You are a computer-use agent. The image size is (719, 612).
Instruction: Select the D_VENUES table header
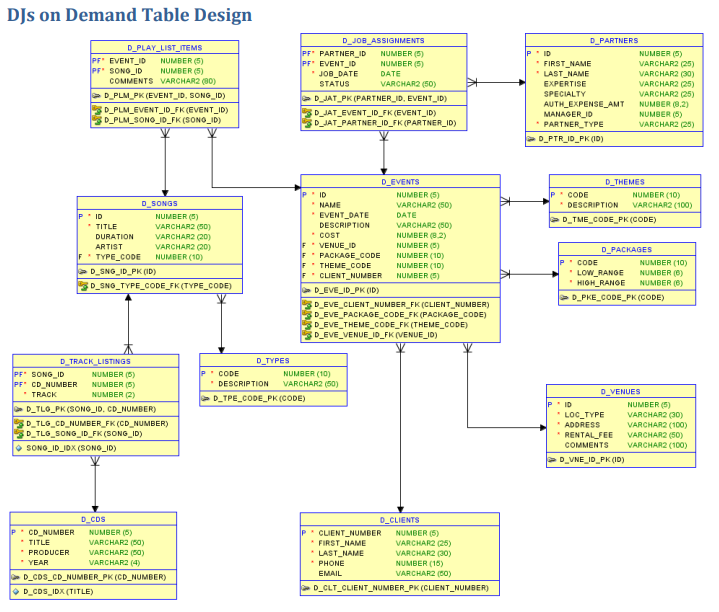tap(621, 391)
